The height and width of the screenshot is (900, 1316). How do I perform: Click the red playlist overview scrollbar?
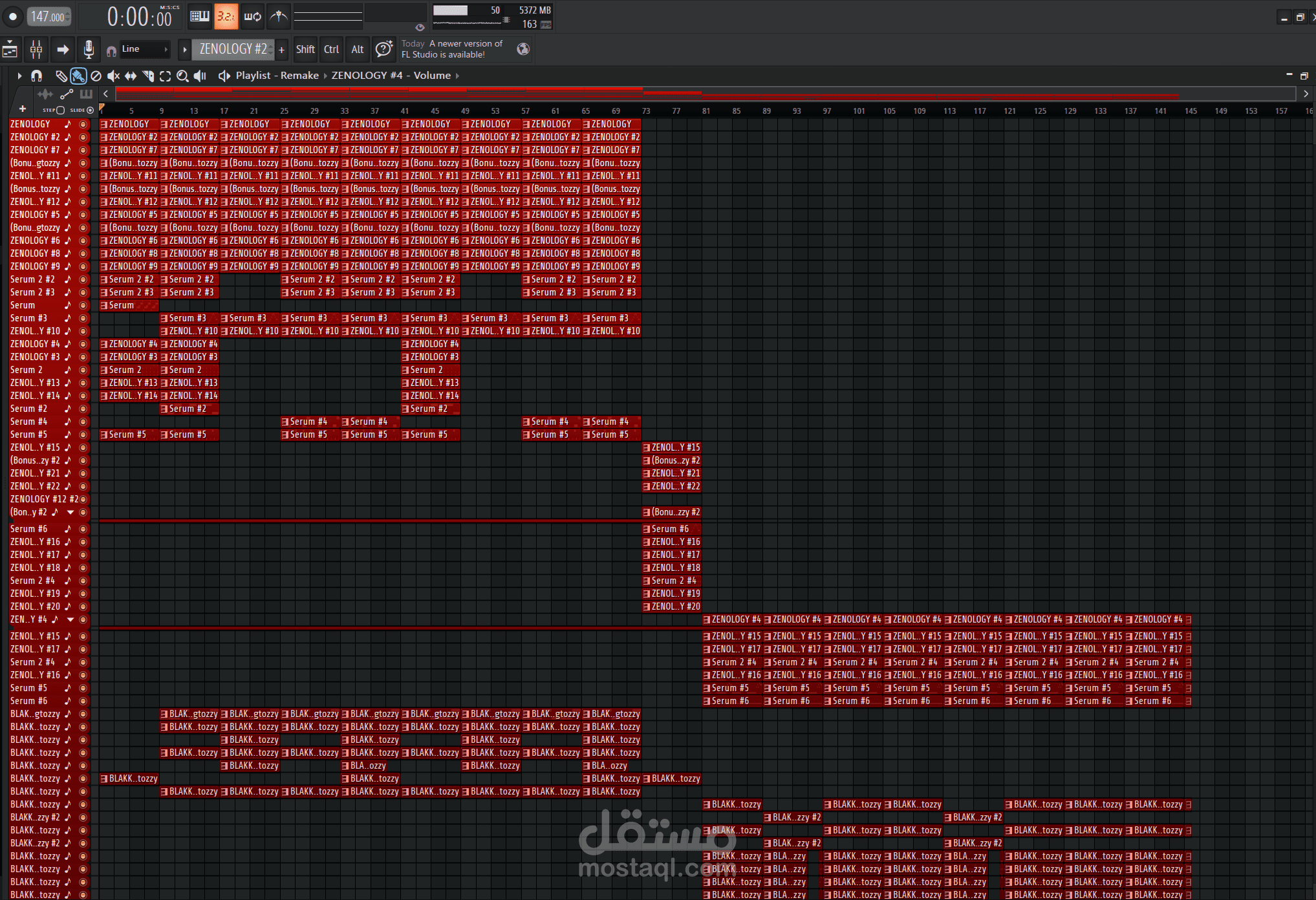707,94
